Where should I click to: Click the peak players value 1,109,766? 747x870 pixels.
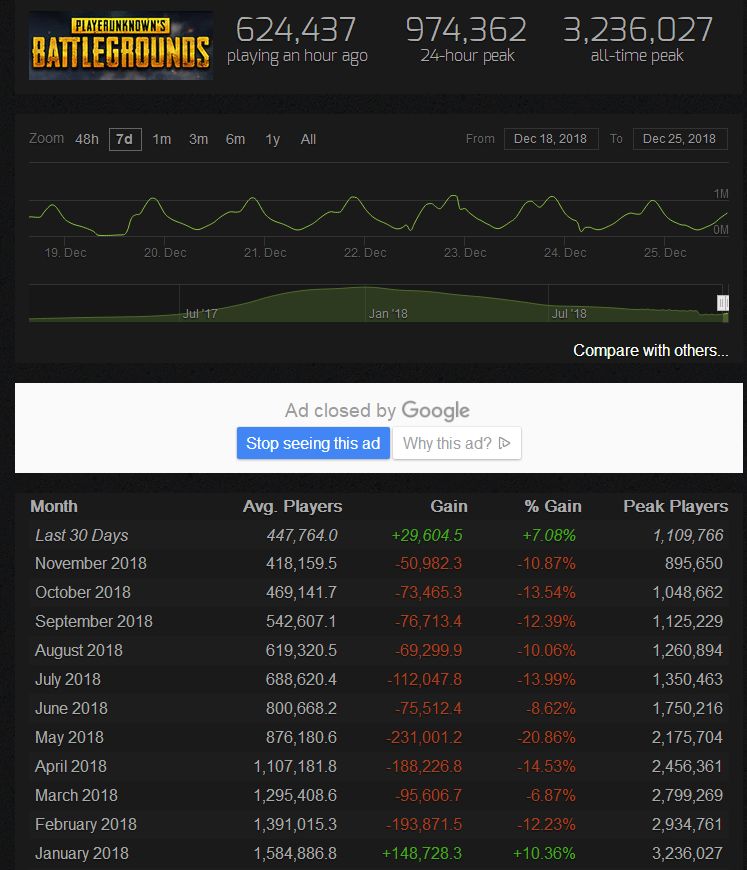pos(688,535)
